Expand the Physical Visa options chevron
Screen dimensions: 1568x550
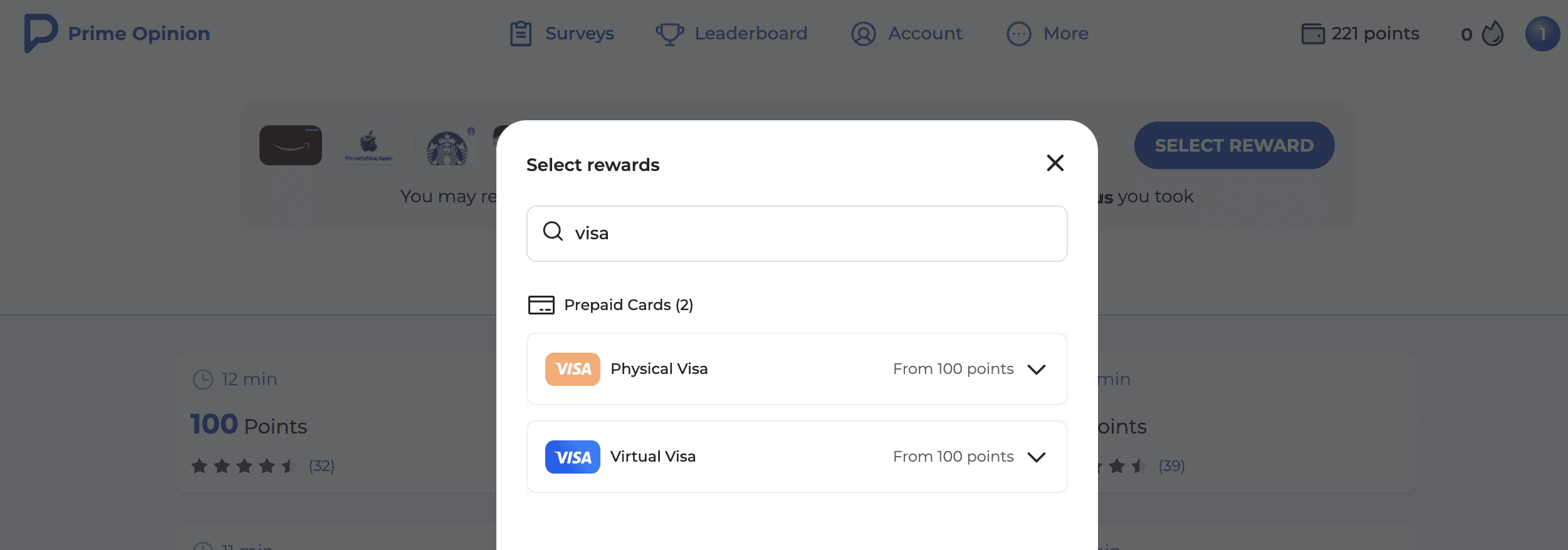tap(1037, 369)
